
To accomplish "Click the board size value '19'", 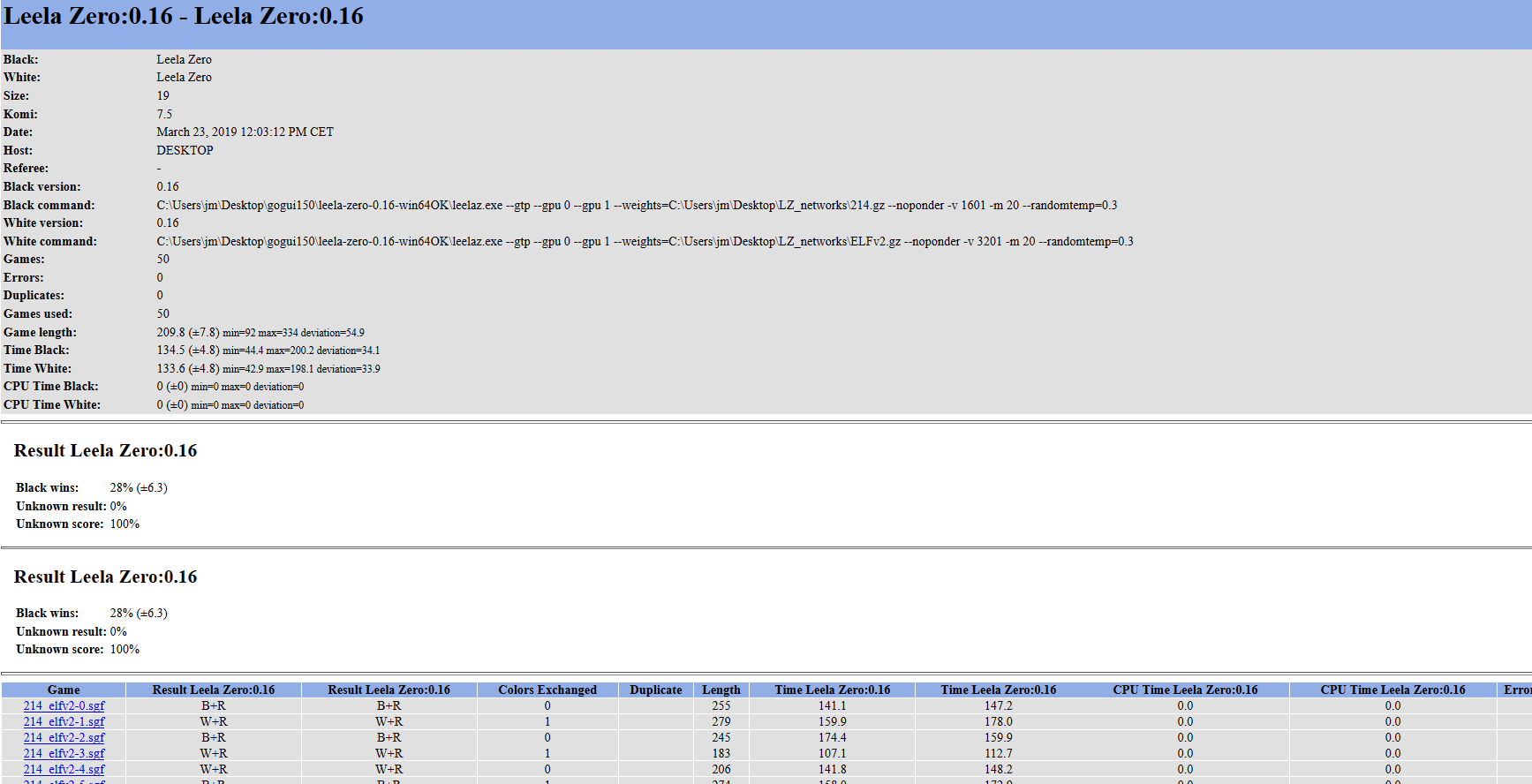I will 163,95.
